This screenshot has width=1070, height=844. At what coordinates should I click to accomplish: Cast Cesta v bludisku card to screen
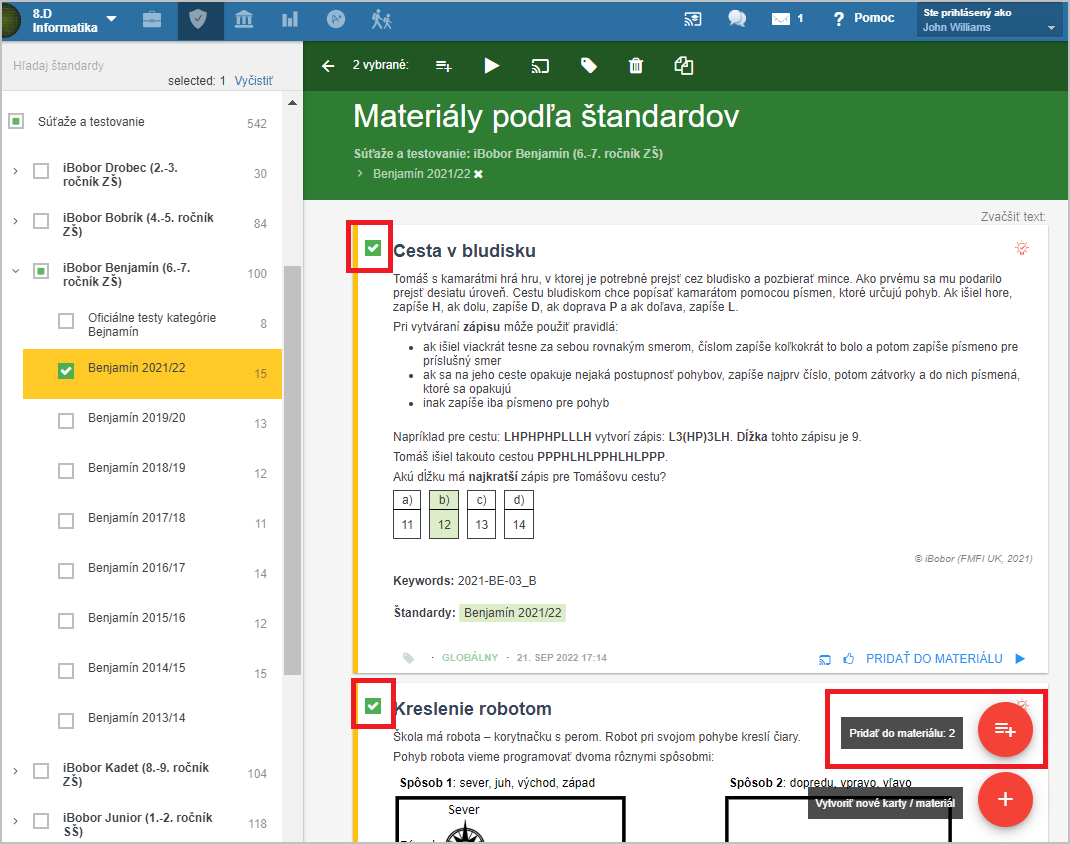point(825,659)
